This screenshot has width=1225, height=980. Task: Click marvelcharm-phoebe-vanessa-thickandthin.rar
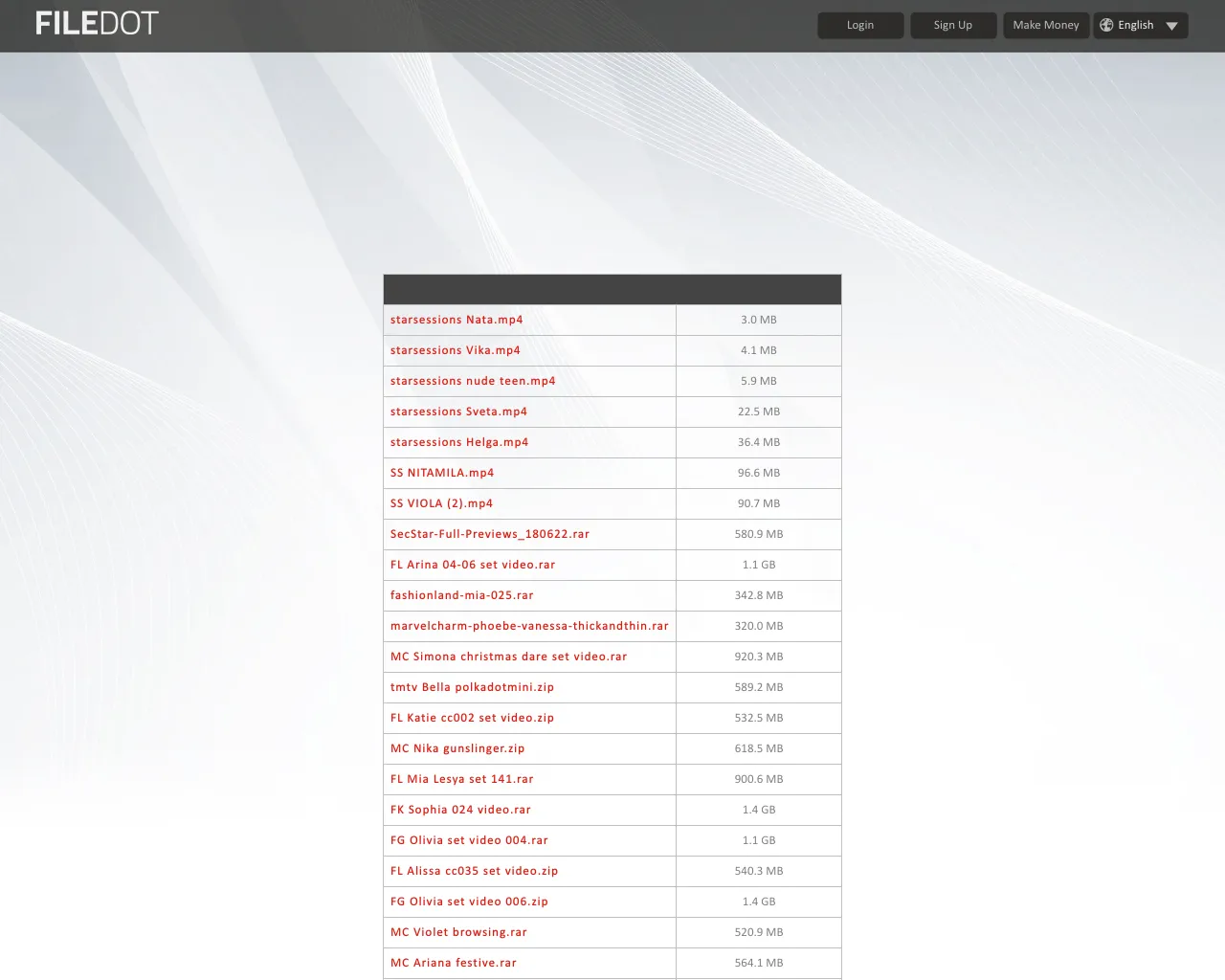pos(529,626)
